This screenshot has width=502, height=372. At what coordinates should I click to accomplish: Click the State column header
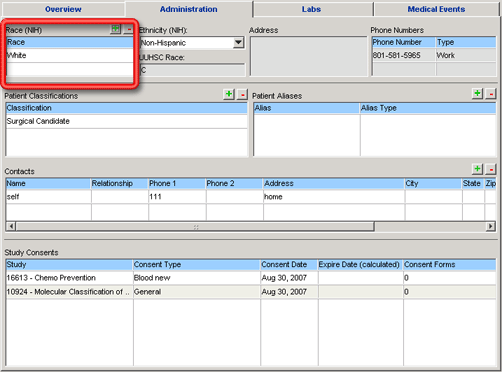coord(473,183)
